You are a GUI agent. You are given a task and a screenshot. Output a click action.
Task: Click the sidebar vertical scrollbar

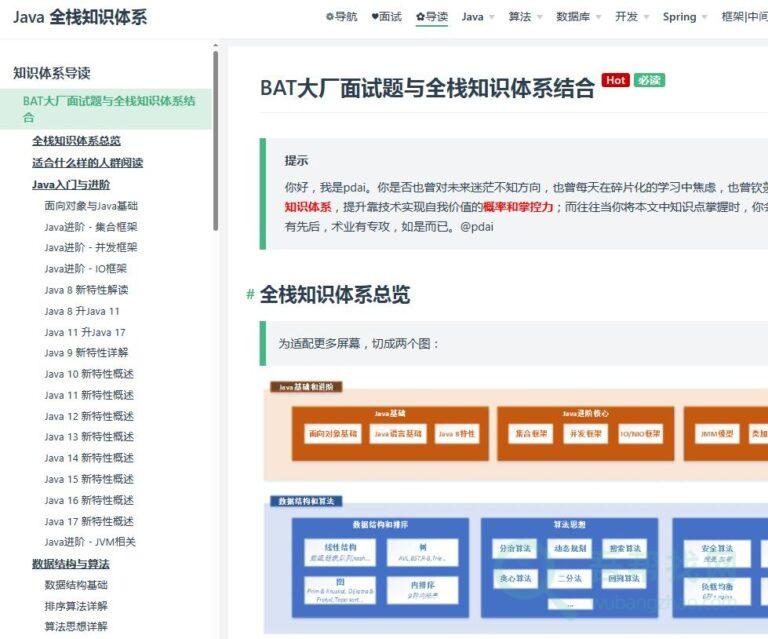pos(216,140)
